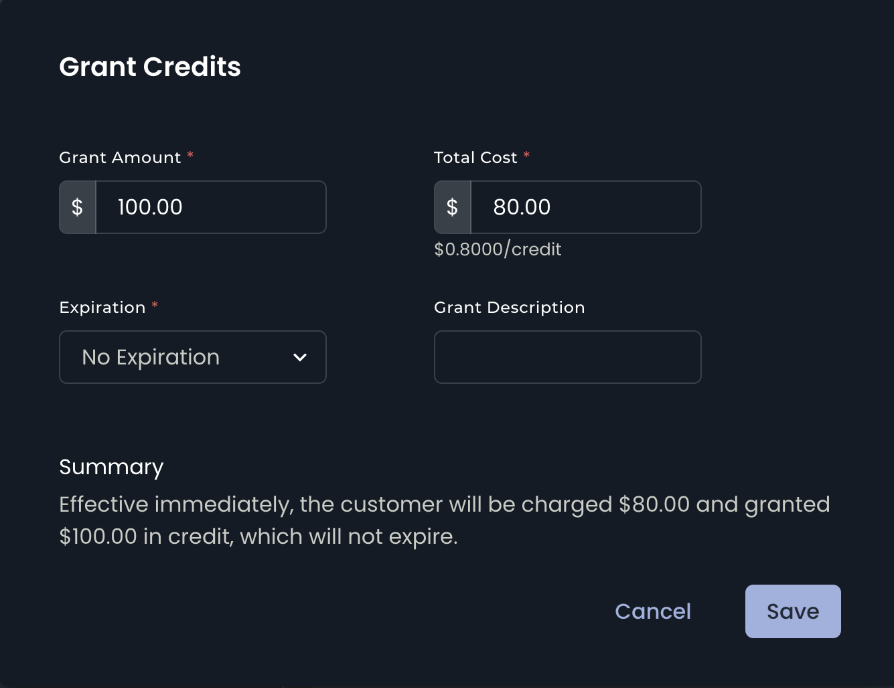Image resolution: width=894 pixels, height=688 pixels.
Task: Click the Total Cost label
Action: [x=476, y=157]
